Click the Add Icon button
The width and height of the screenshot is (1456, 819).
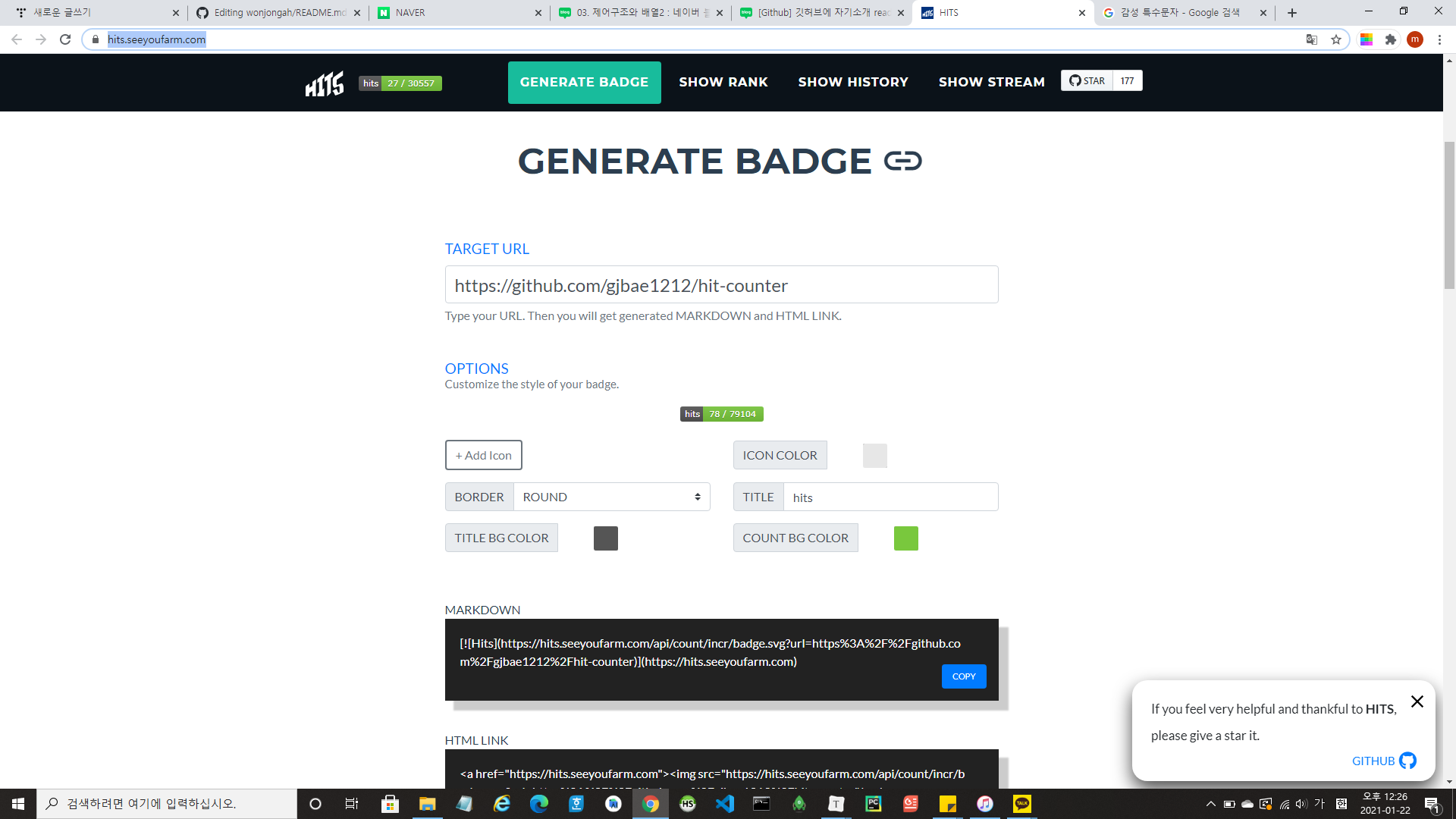483,455
